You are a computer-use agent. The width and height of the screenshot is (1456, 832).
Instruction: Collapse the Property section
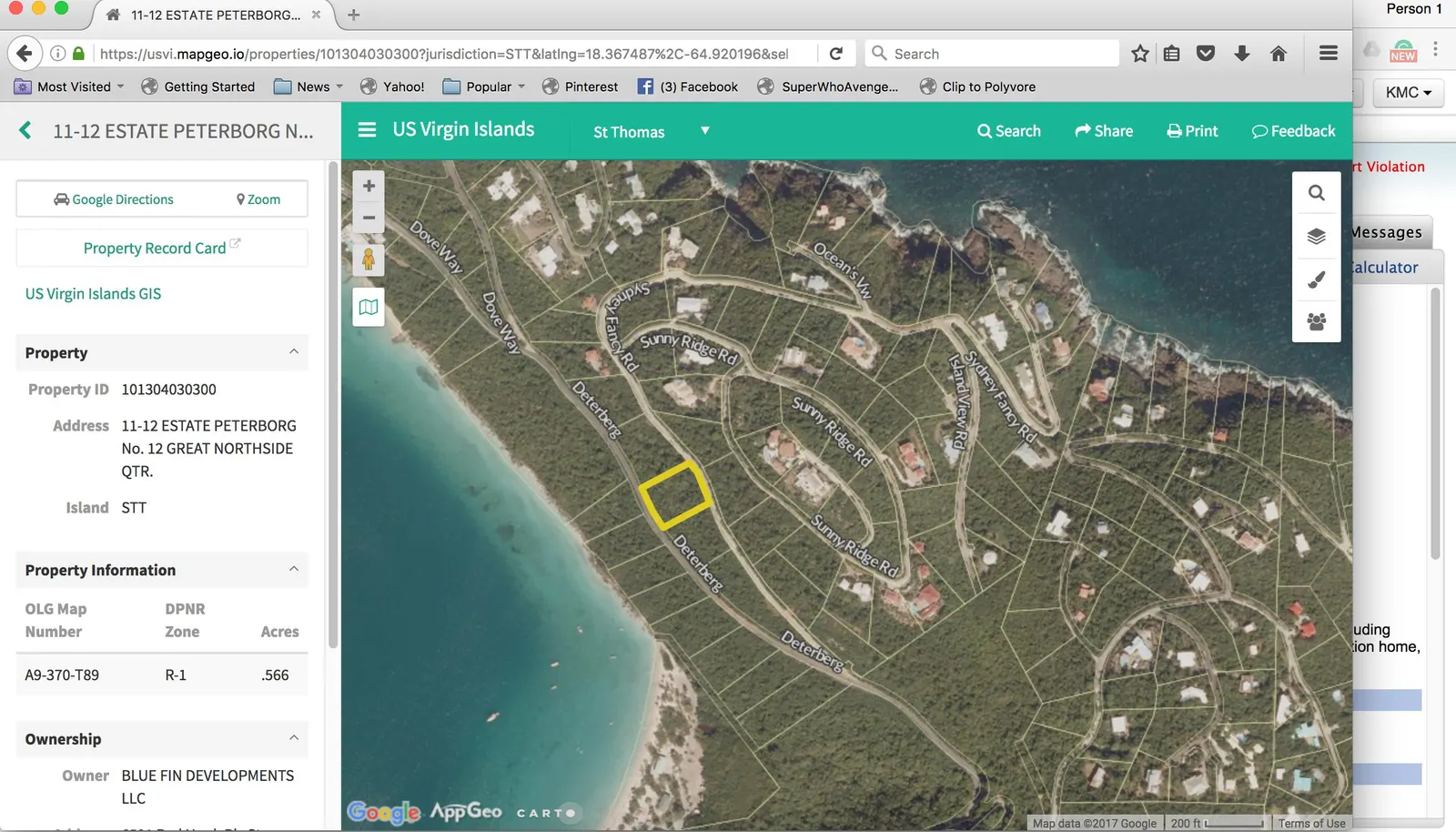[293, 352]
